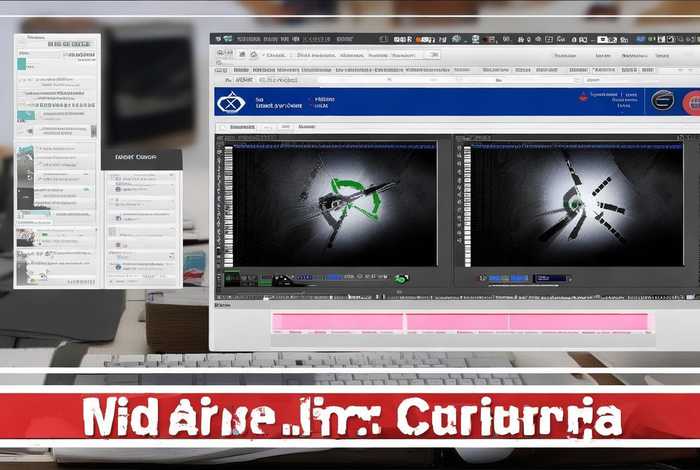Click the green icon below the left video preview
This screenshot has width=700, height=470.
402,279
